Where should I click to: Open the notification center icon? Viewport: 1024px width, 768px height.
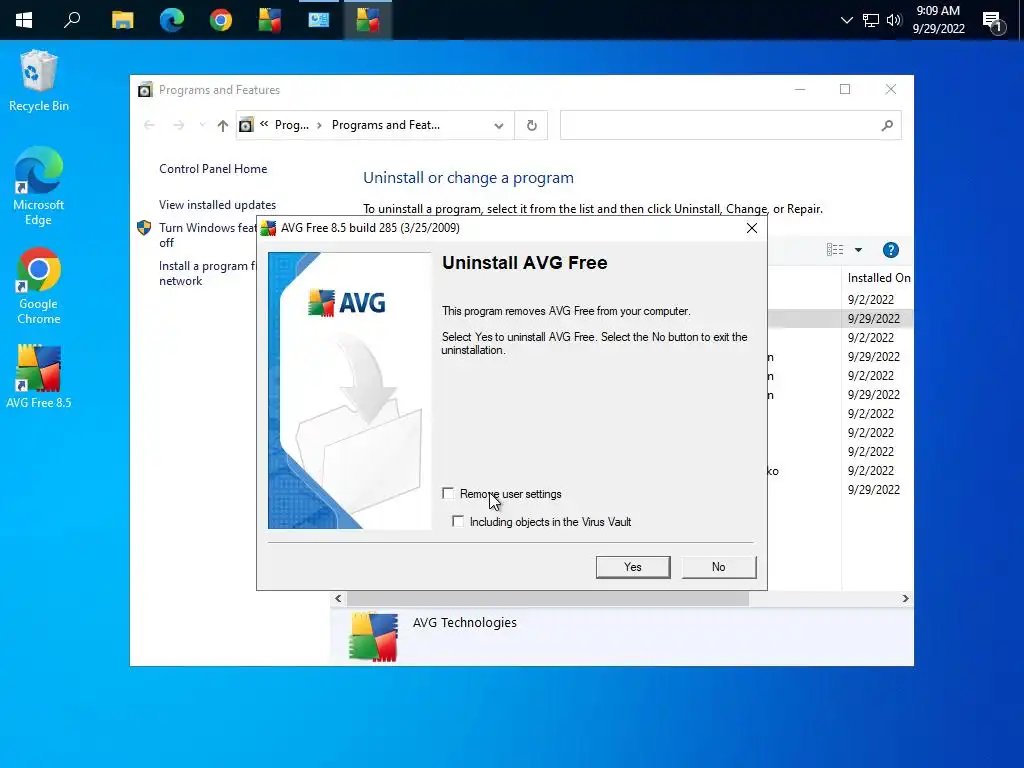tap(993, 22)
